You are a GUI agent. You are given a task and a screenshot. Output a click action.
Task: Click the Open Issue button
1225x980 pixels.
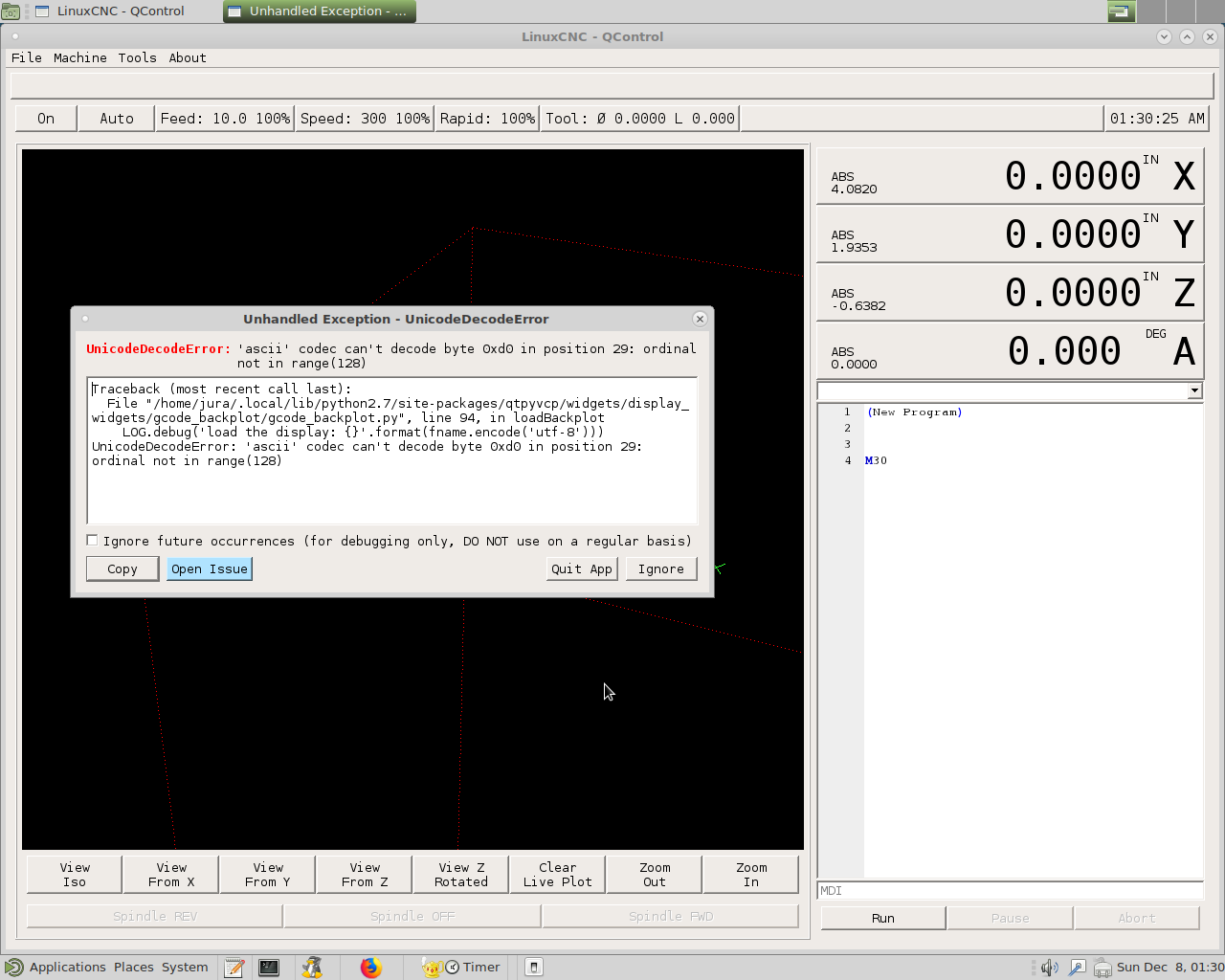coord(210,568)
